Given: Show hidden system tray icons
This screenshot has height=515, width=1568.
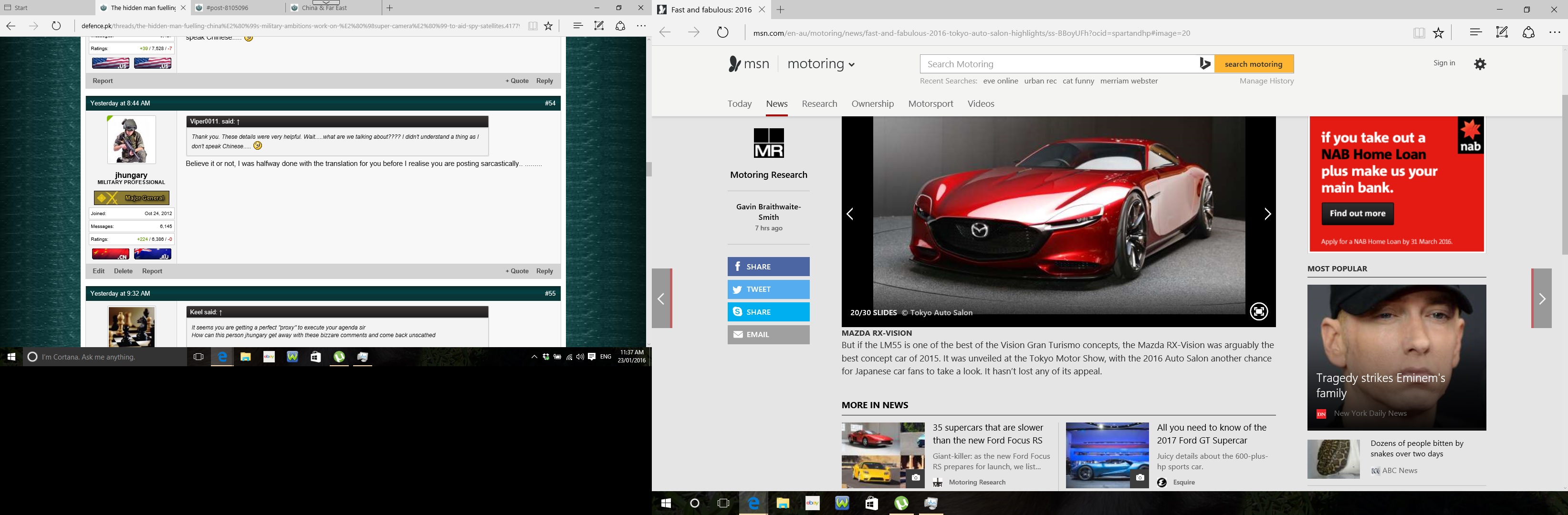Looking at the screenshot, I should pyautogui.click(x=534, y=357).
